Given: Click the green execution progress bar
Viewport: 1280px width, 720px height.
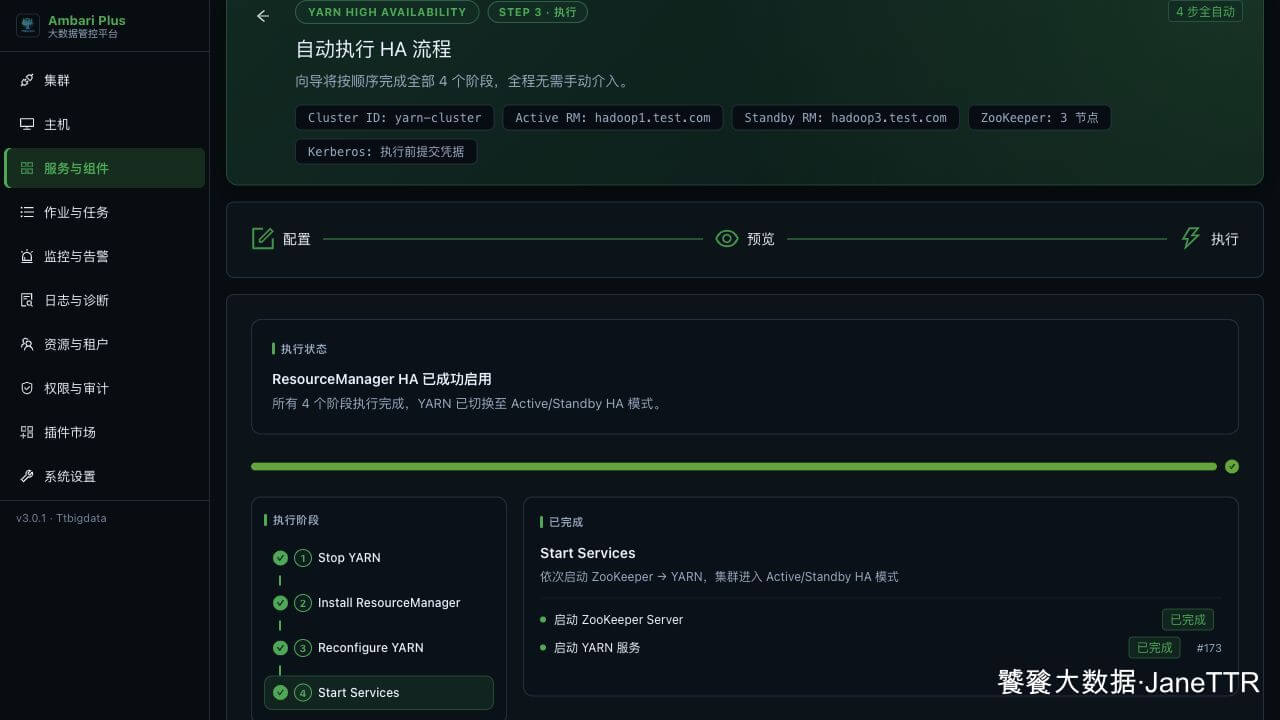Looking at the screenshot, I should [x=734, y=466].
